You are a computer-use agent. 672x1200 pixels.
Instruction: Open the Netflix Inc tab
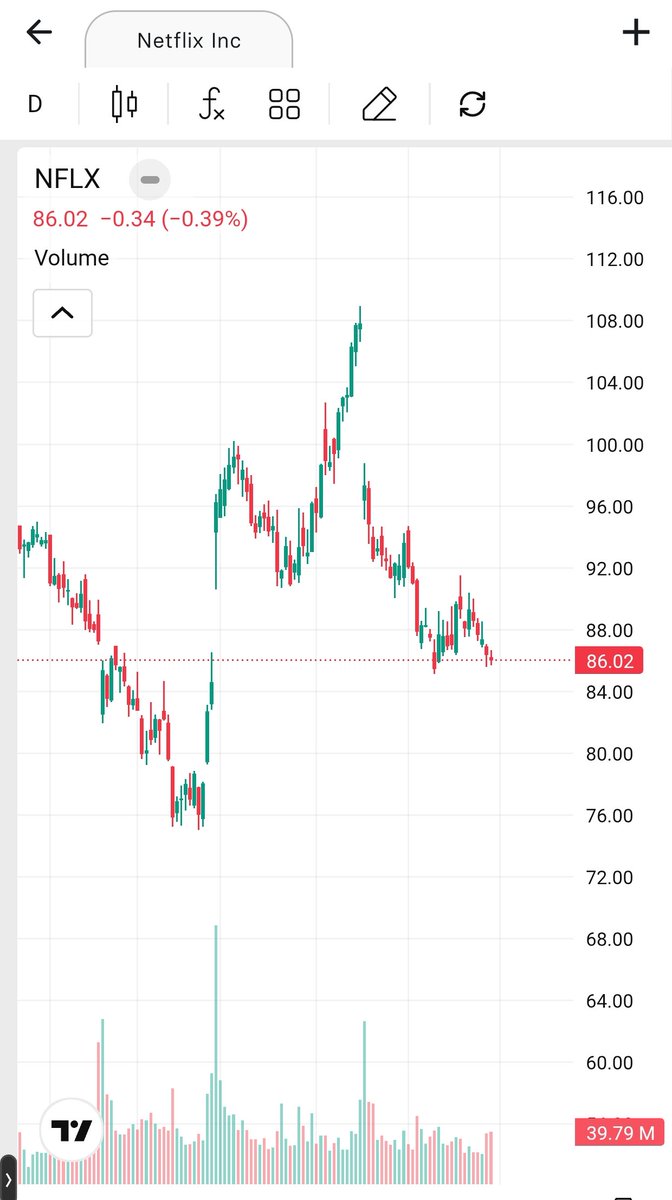189,41
